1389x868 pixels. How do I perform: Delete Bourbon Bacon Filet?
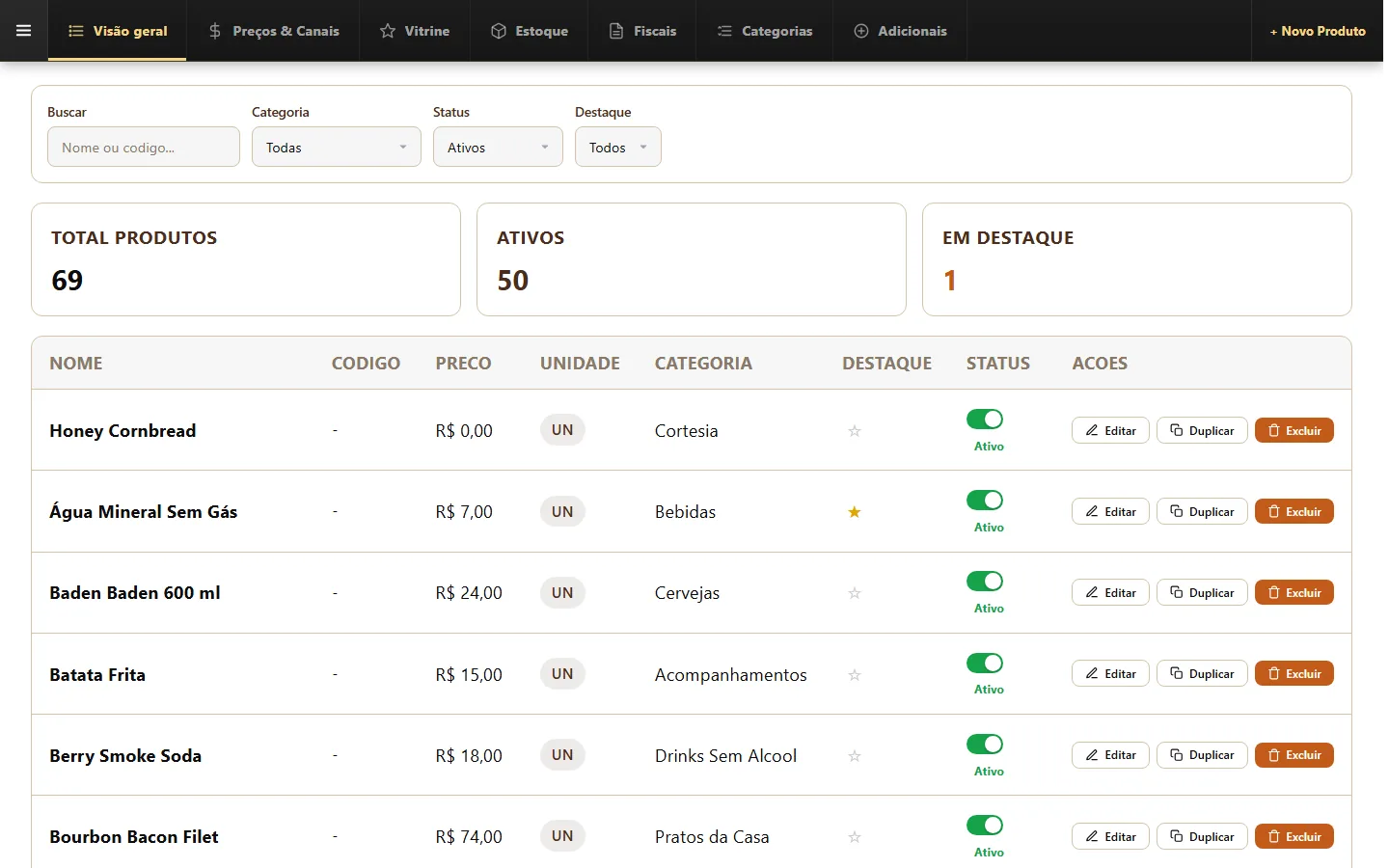[1294, 836]
